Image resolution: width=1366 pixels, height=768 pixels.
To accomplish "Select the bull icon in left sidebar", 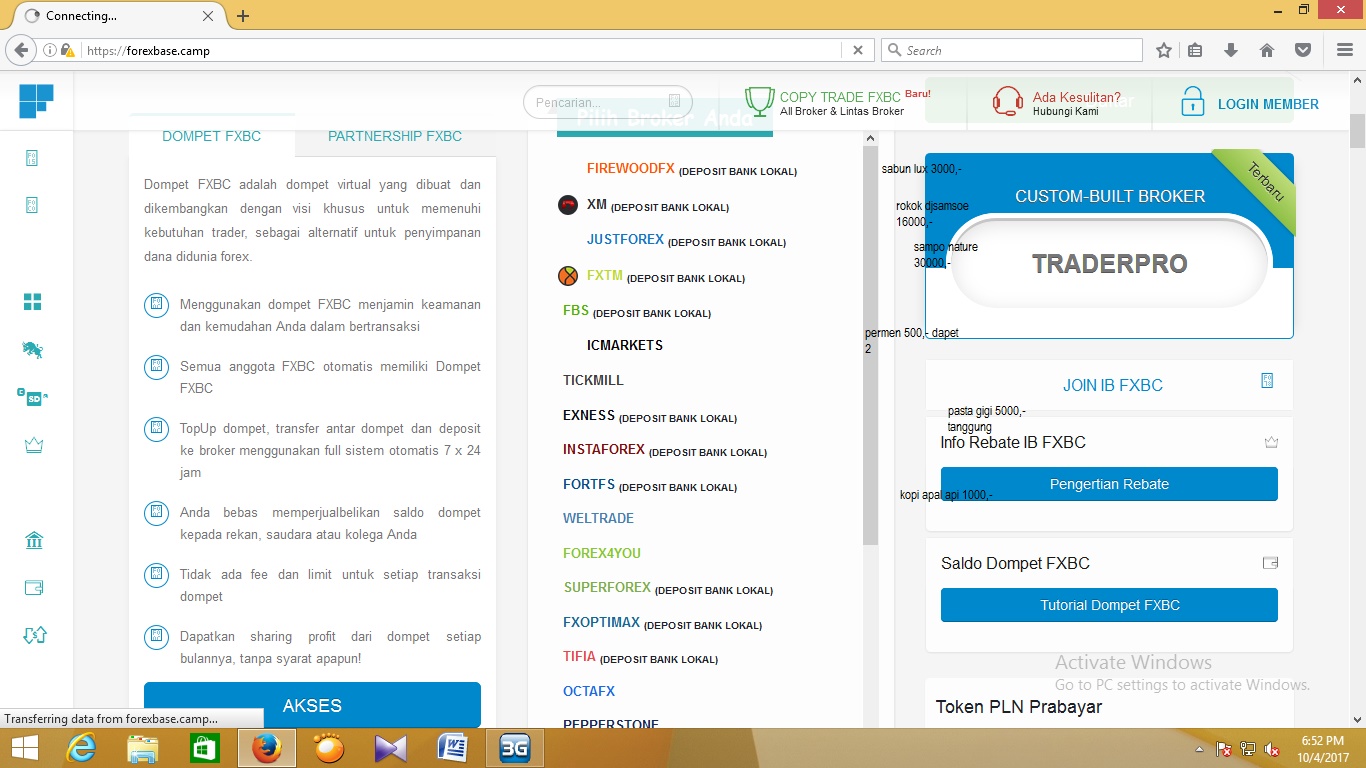I will click(x=33, y=350).
